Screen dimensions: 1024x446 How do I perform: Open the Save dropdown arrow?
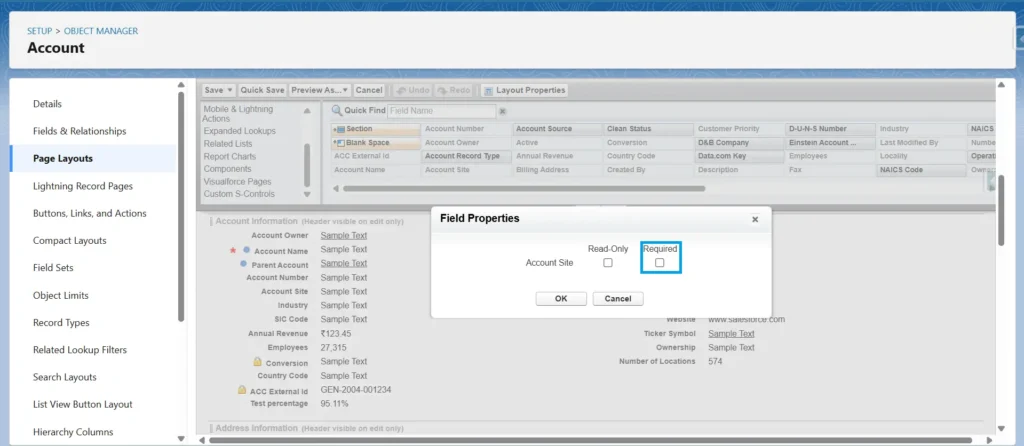(230, 90)
